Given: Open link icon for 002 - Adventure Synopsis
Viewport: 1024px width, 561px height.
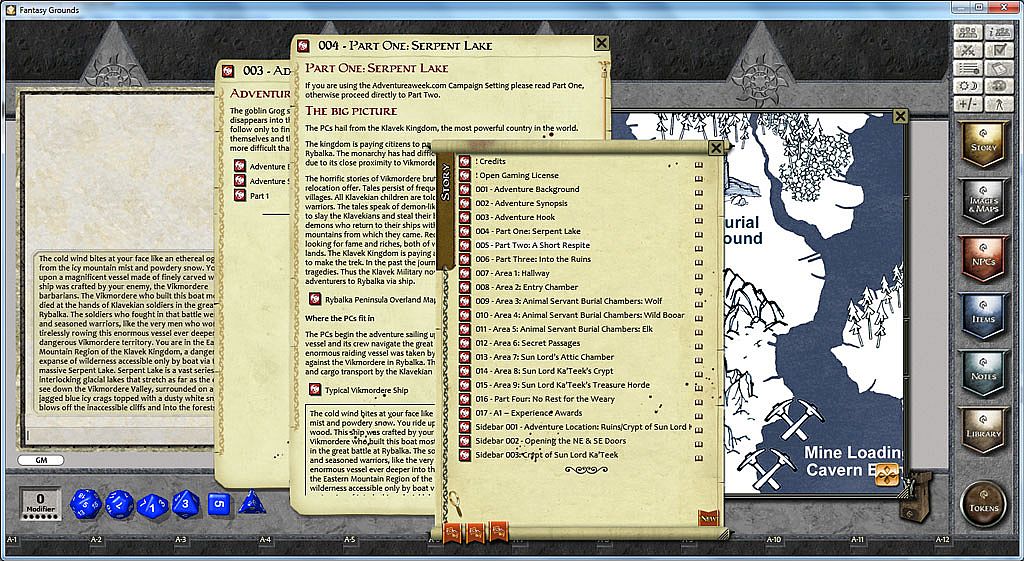Looking at the screenshot, I should (465, 203).
